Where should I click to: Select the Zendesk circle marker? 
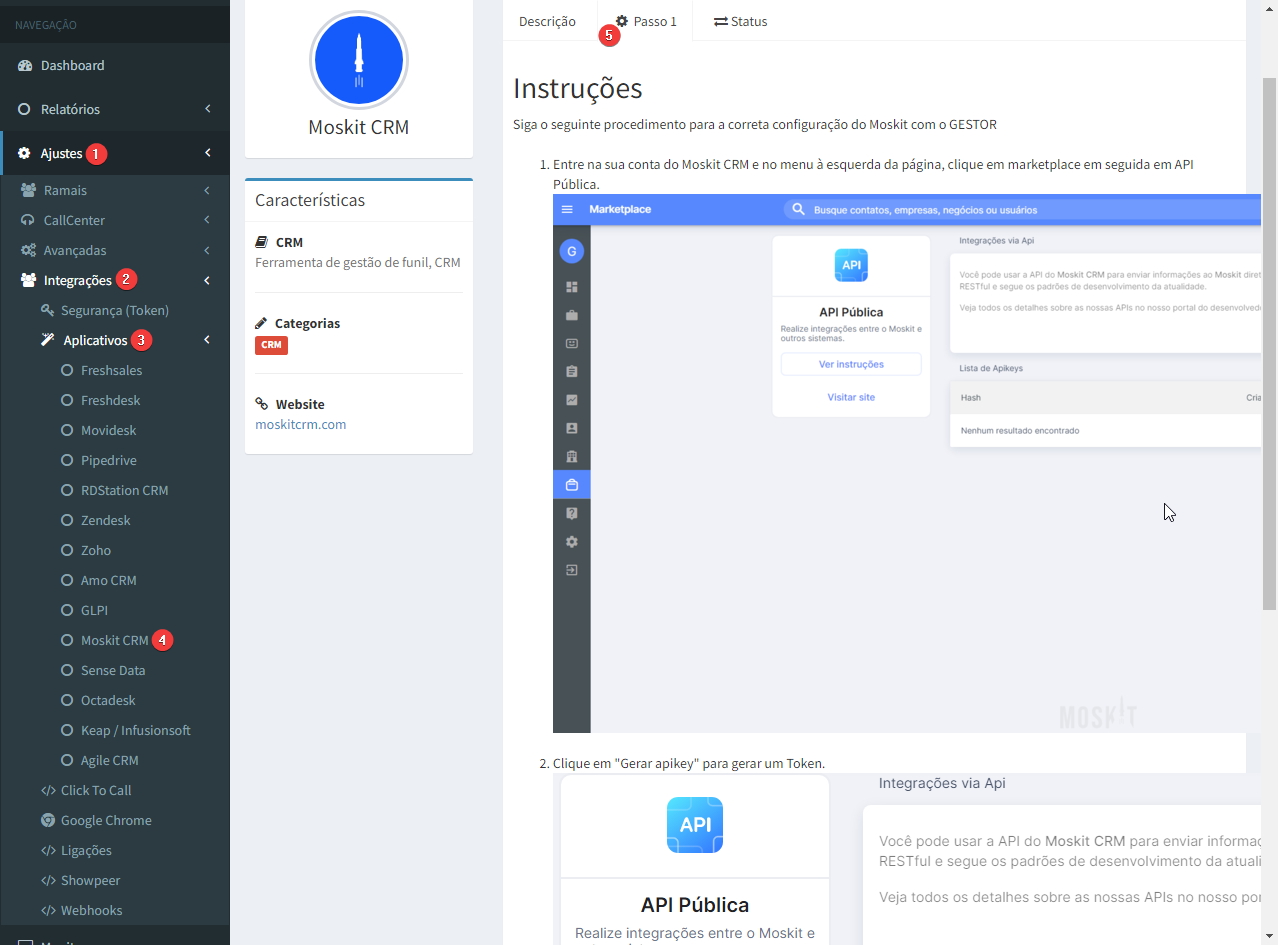pyautogui.click(x=67, y=521)
